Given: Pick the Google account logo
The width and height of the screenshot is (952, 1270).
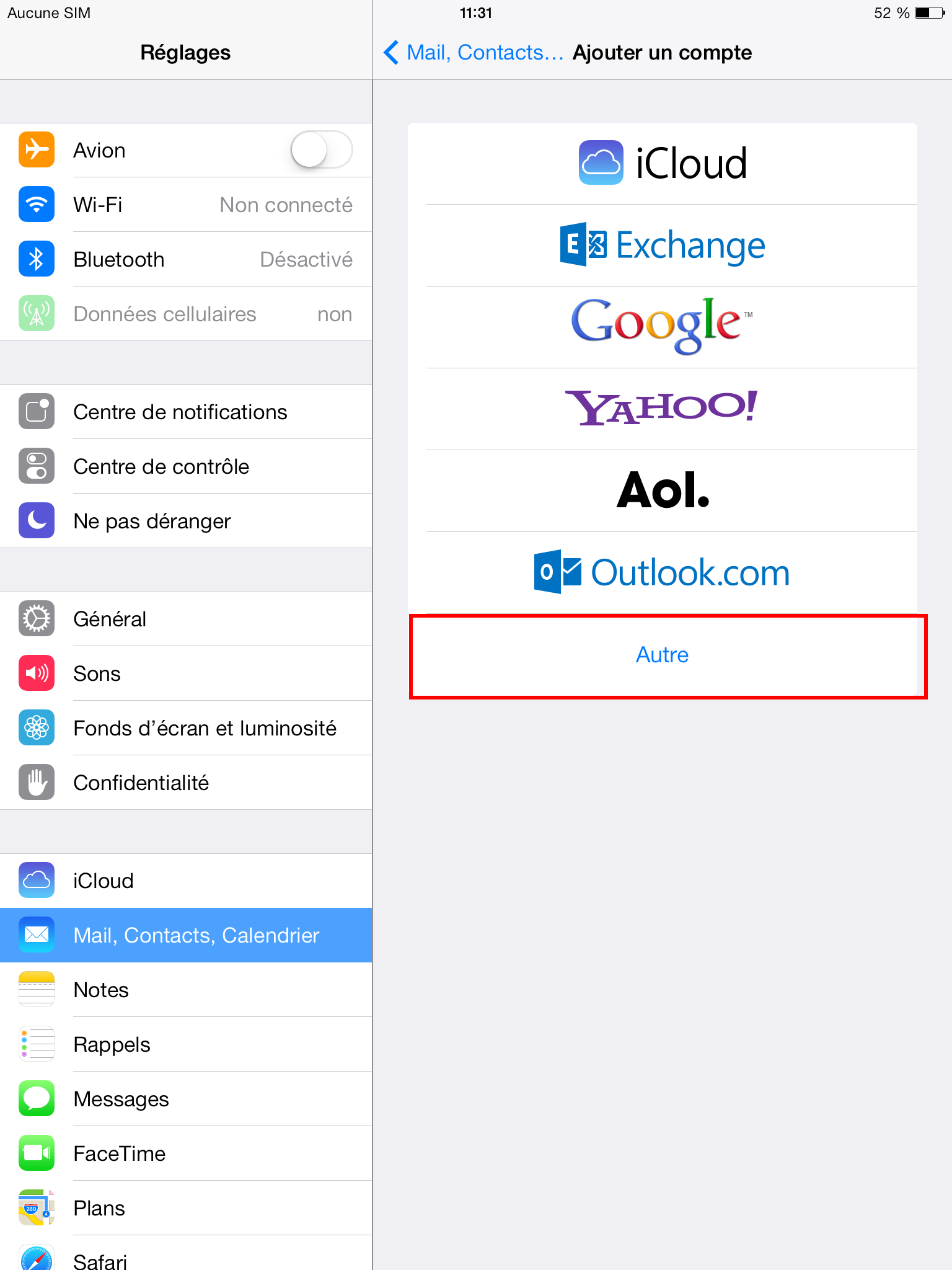Looking at the screenshot, I should pos(662,325).
